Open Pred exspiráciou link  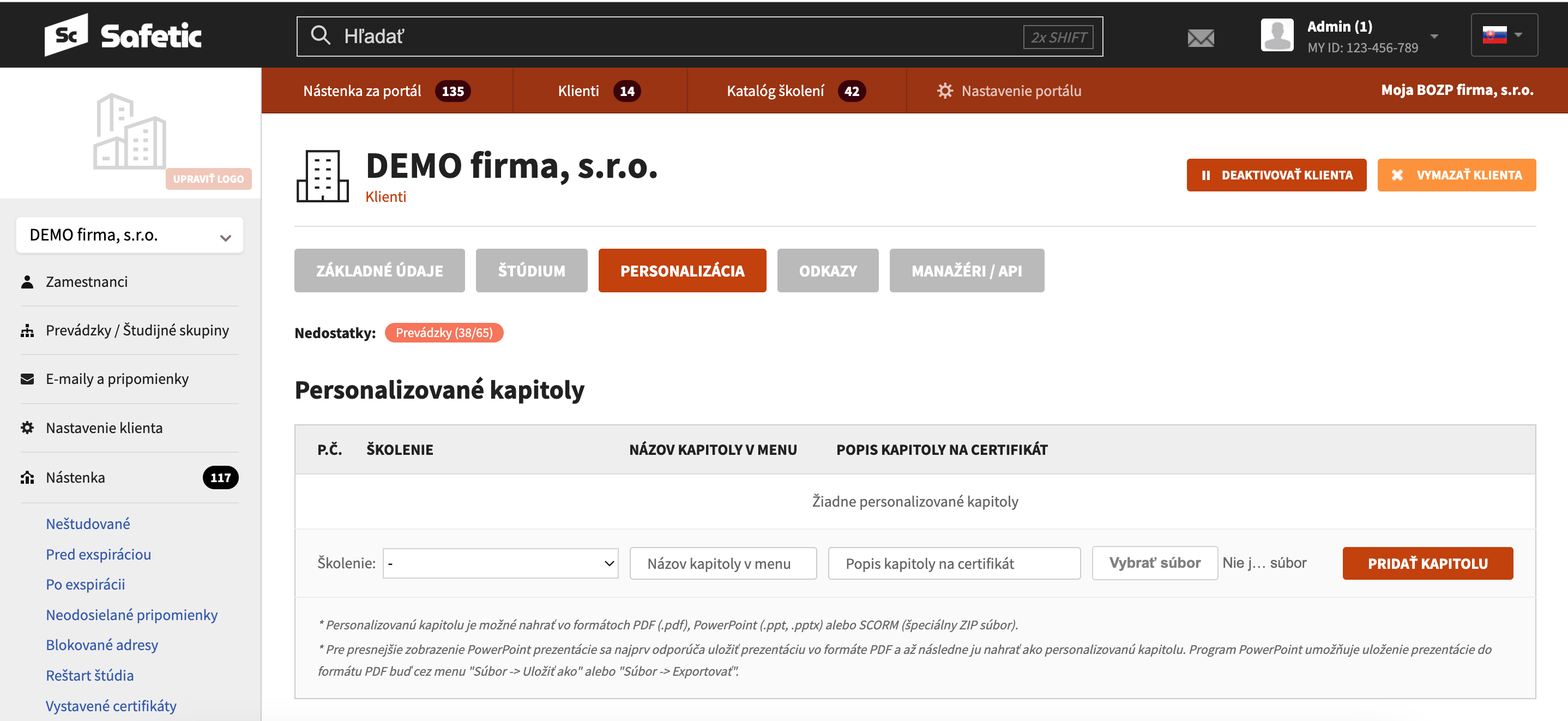(x=99, y=554)
